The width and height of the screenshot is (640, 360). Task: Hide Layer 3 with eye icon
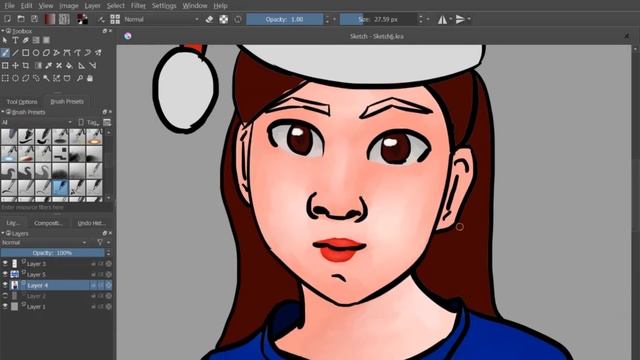point(5,264)
